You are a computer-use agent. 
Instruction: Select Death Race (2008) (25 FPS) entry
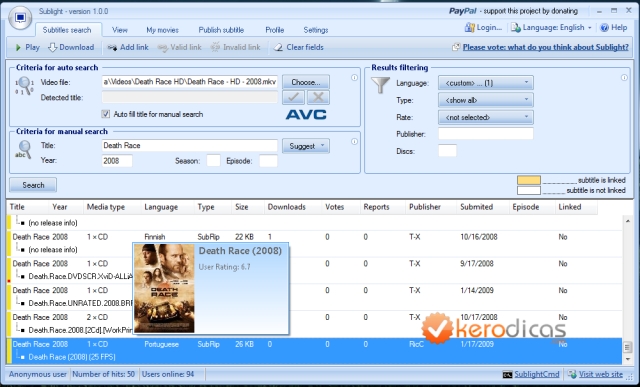coord(72,357)
